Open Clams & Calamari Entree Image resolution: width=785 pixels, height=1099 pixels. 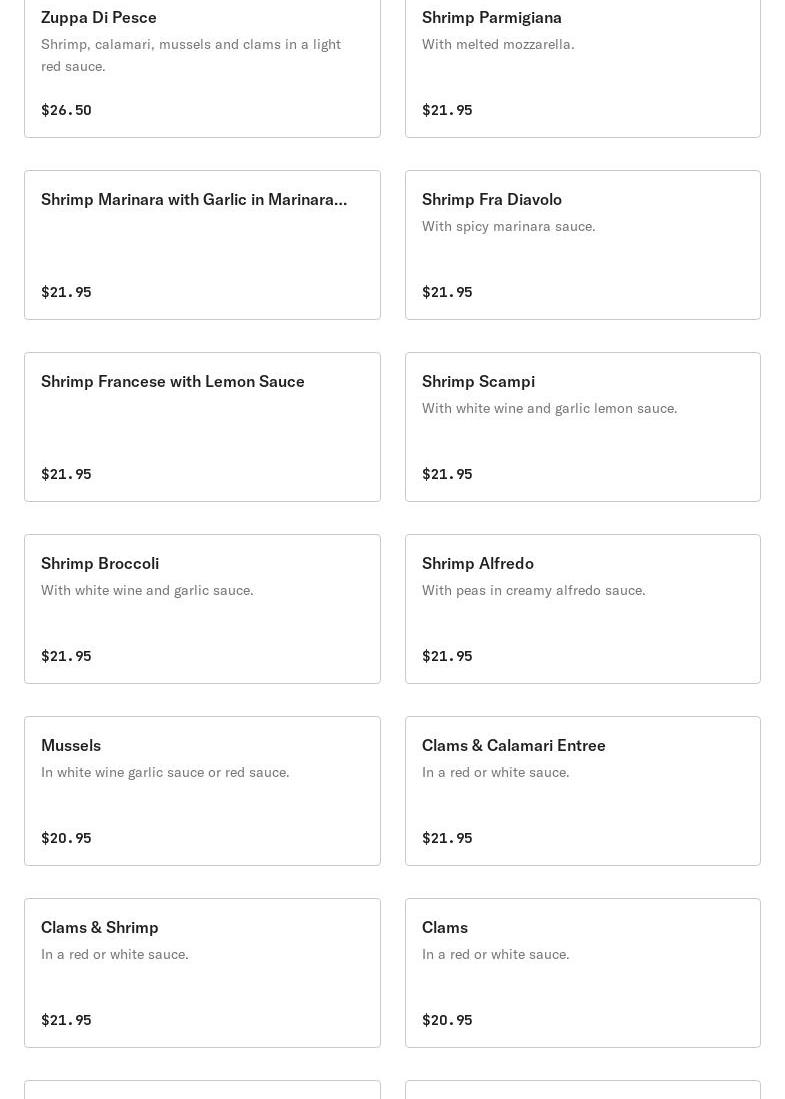tap(582, 791)
